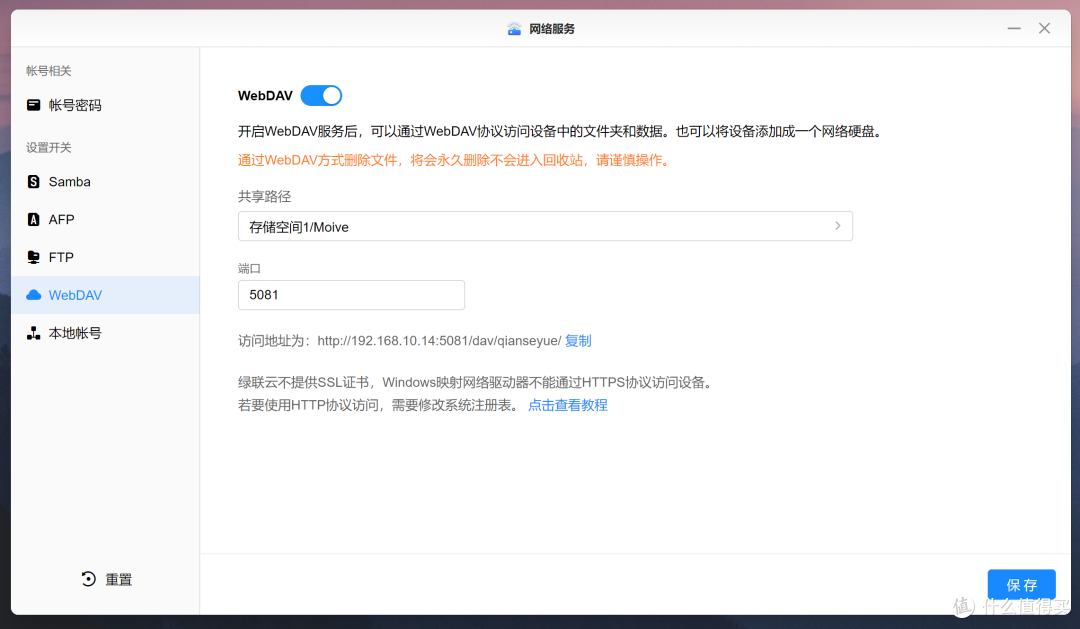Open the 点击查看教程 tutorial link
Viewport: 1080px width, 629px height.
568,405
